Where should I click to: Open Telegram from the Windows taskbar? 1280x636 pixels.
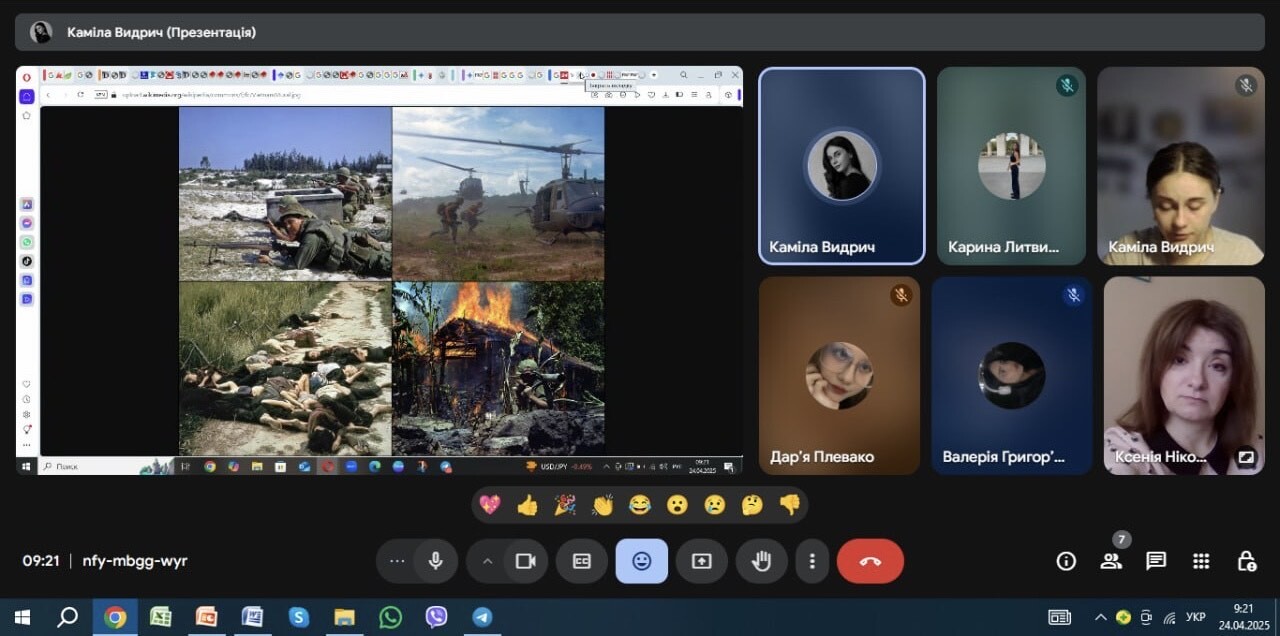(482, 617)
